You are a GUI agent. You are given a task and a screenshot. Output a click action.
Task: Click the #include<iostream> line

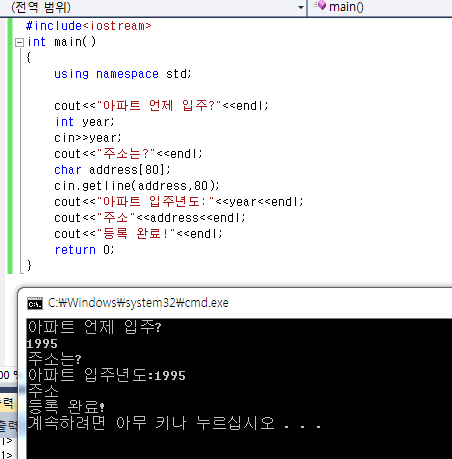[89, 26]
